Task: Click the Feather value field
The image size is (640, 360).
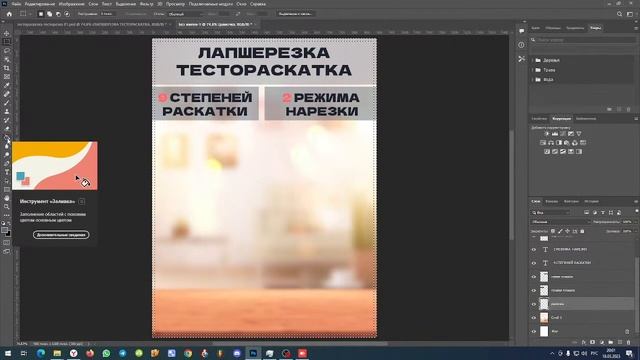Action: (x=108, y=14)
